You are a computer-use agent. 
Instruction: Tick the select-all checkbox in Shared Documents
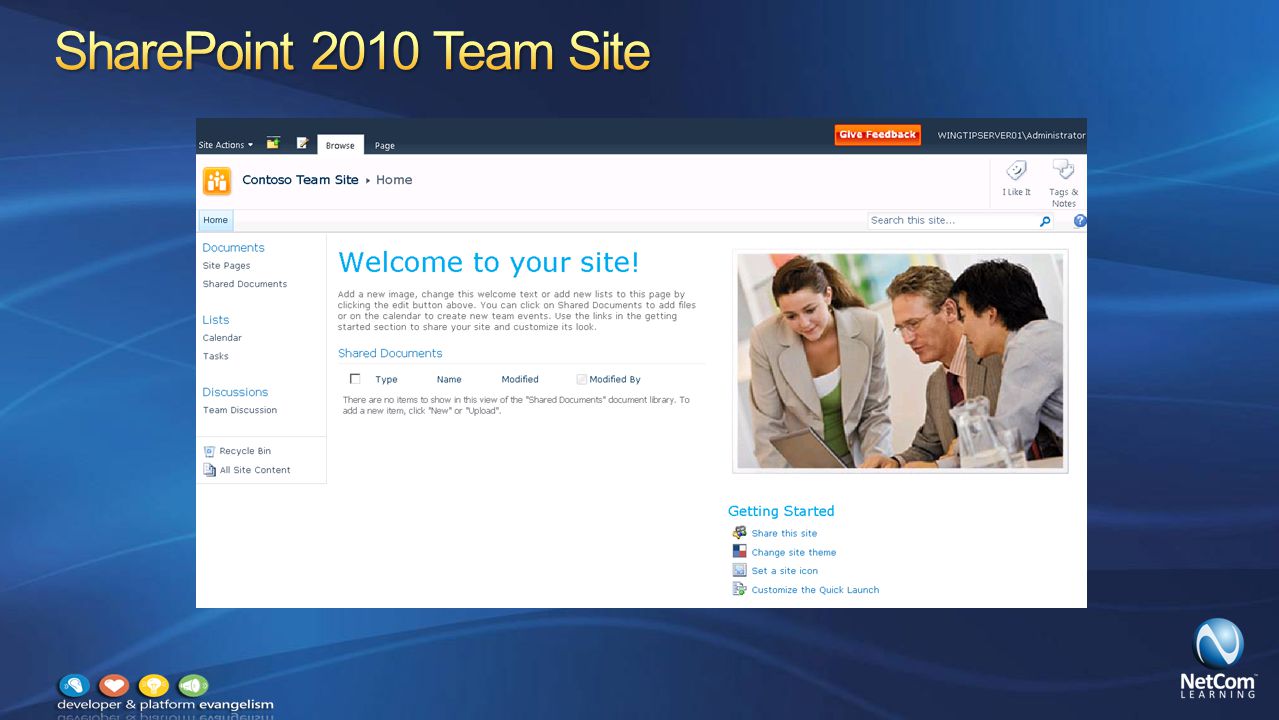click(355, 379)
